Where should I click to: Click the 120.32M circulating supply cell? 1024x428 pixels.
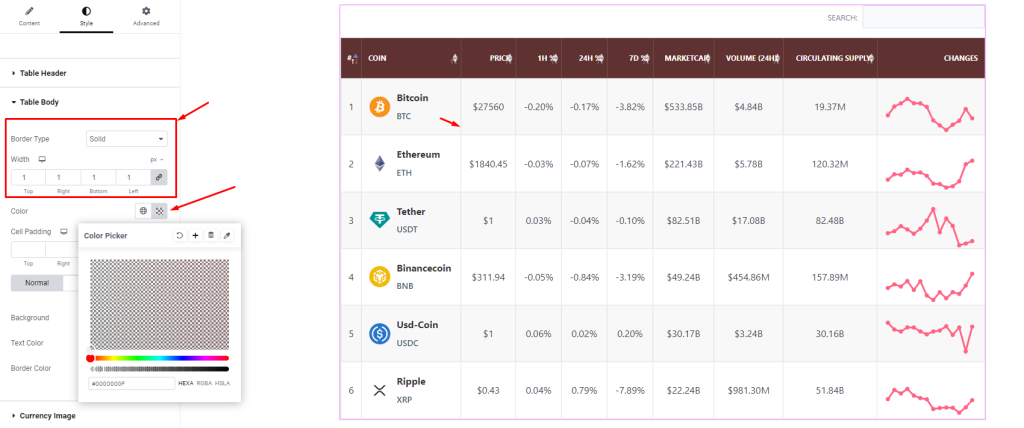[830, 163]
